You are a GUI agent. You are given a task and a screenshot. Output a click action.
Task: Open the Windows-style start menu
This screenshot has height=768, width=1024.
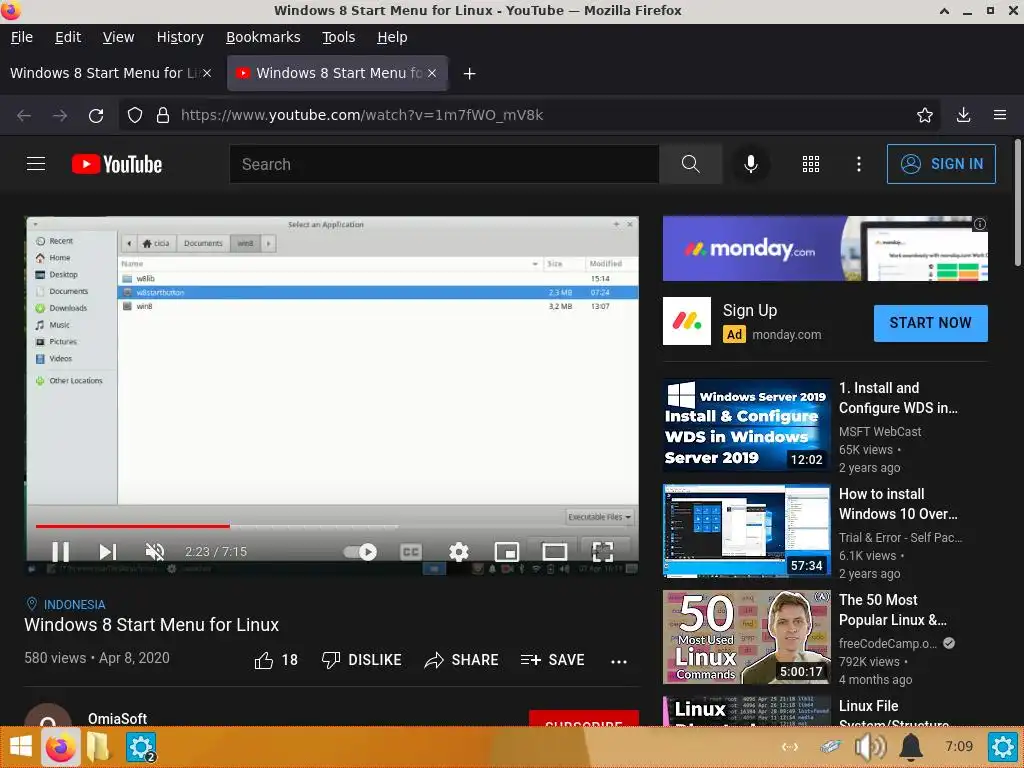[x=20, y=746]
